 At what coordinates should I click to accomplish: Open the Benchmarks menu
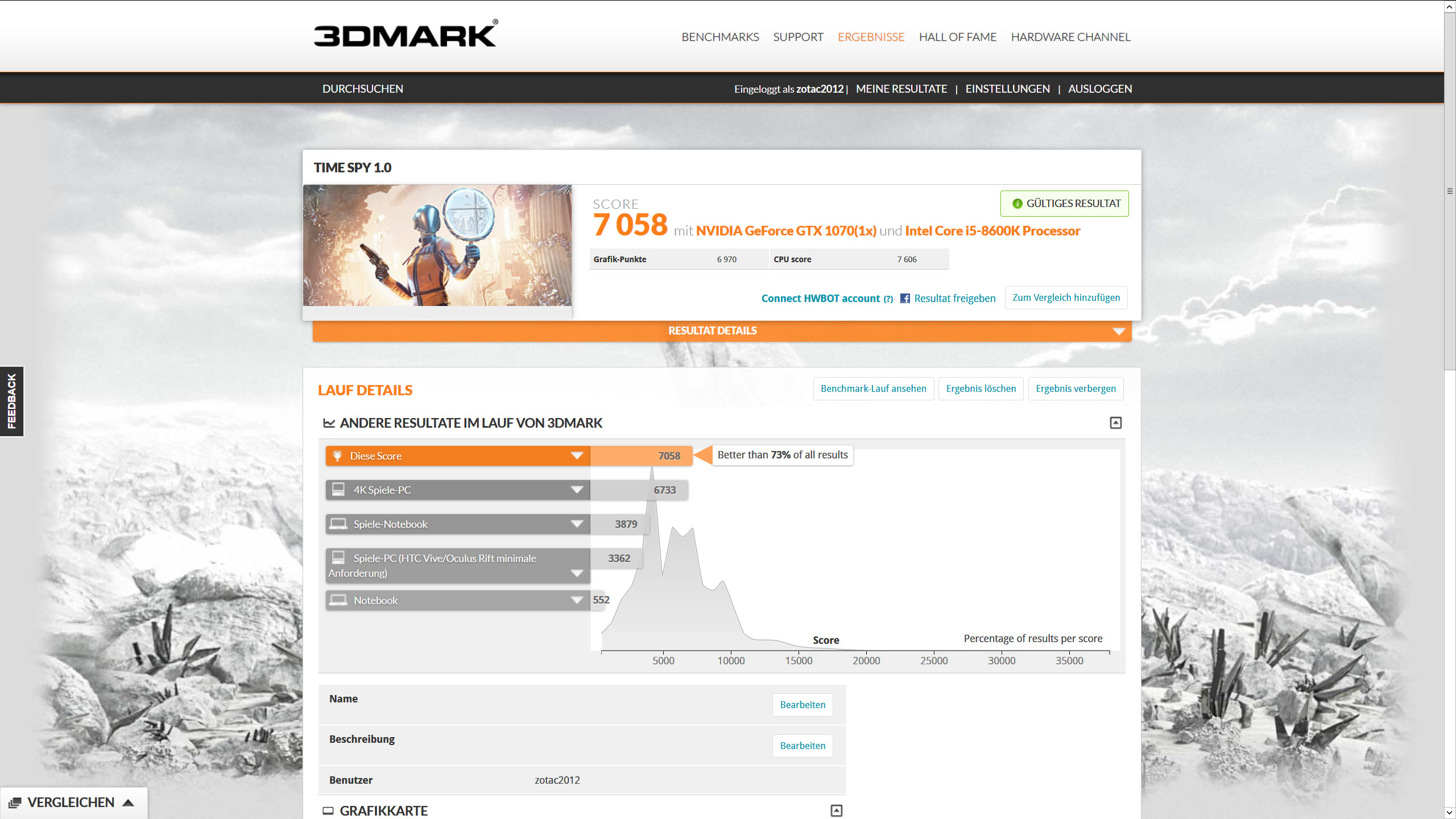[720, 37]
